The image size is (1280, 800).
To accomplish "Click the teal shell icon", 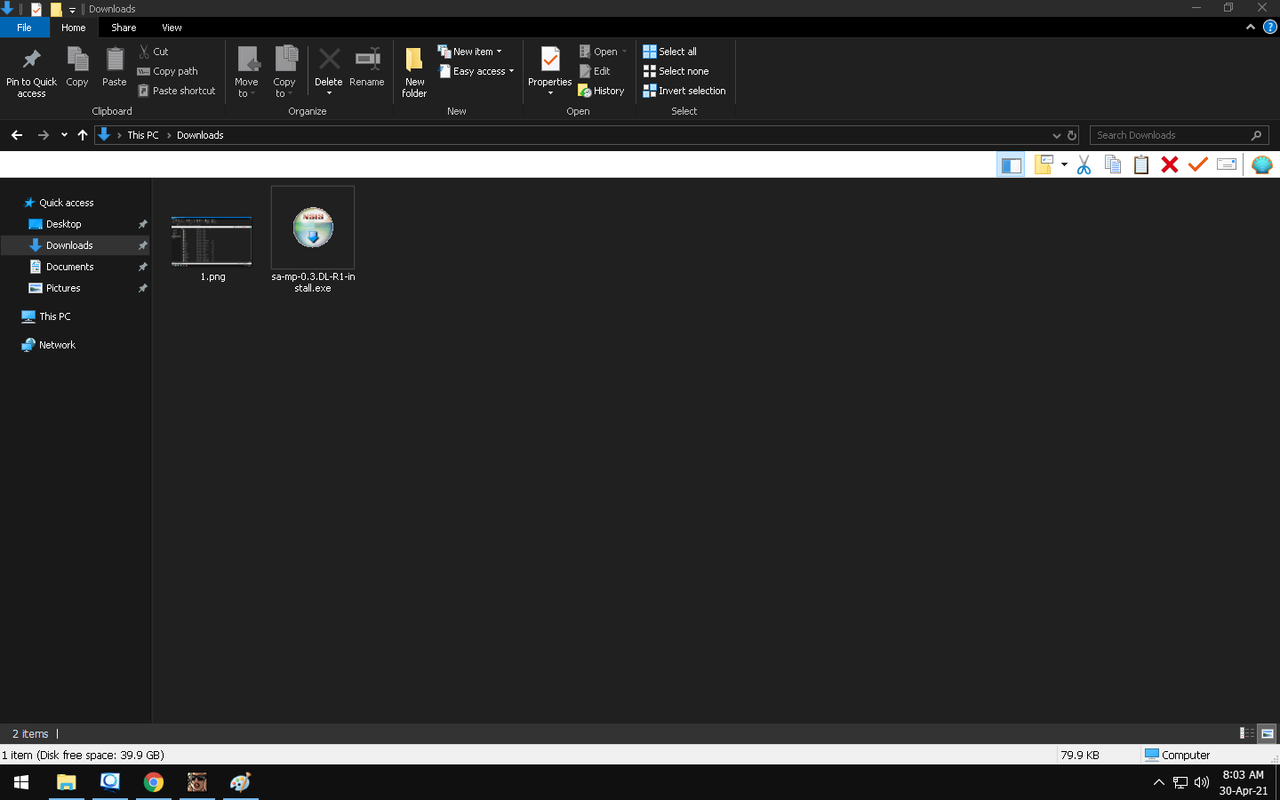I will point(1262,165).
